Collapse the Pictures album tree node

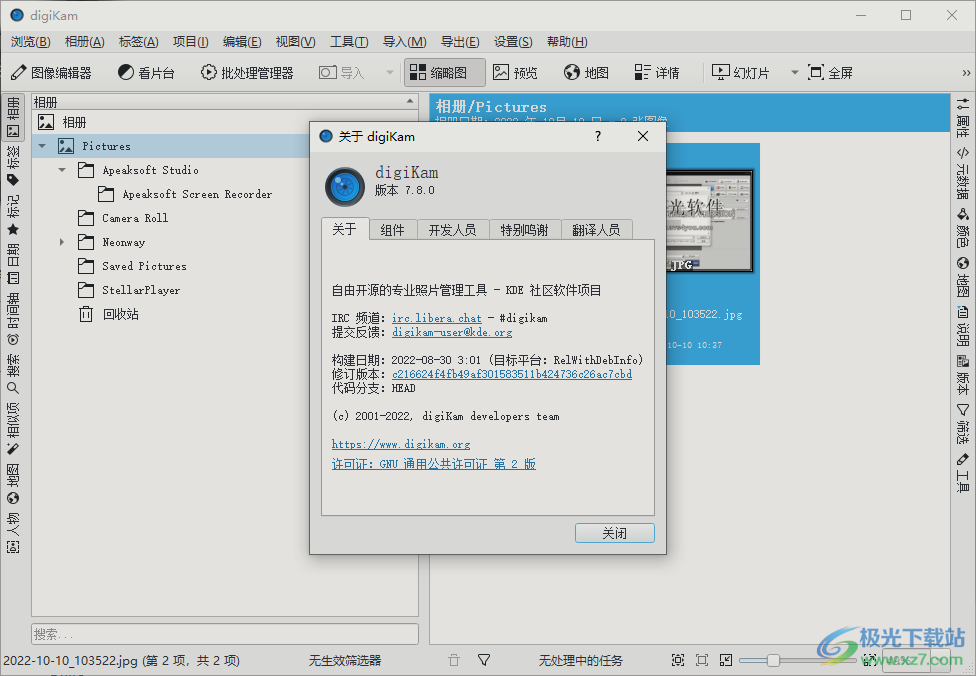42,146
